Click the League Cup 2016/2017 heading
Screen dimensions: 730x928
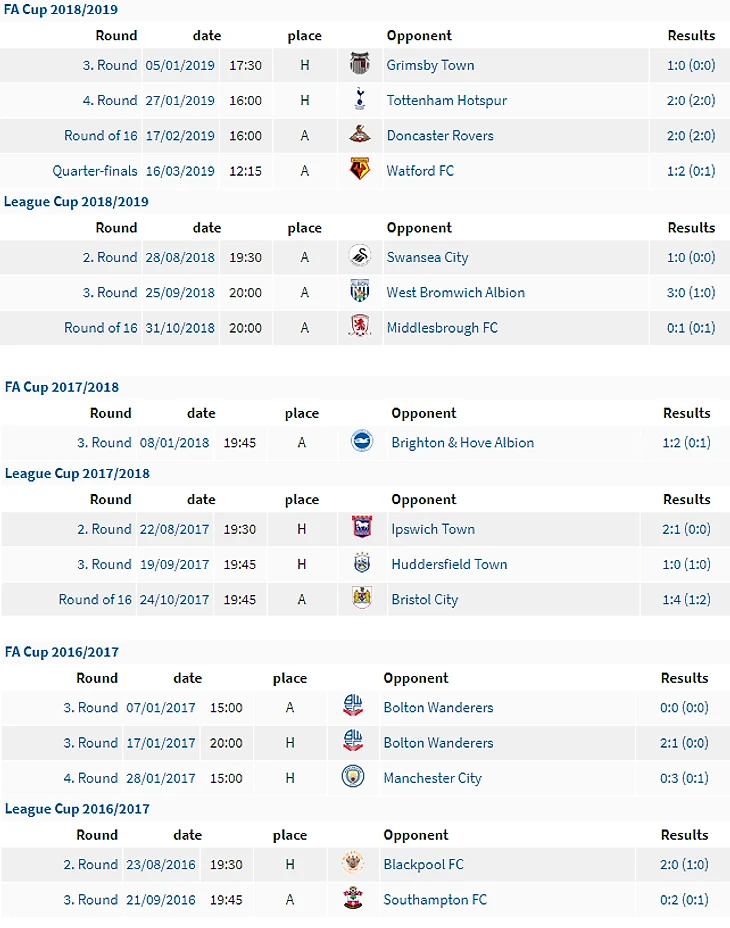pyautogui.click(x=77, y=808)
